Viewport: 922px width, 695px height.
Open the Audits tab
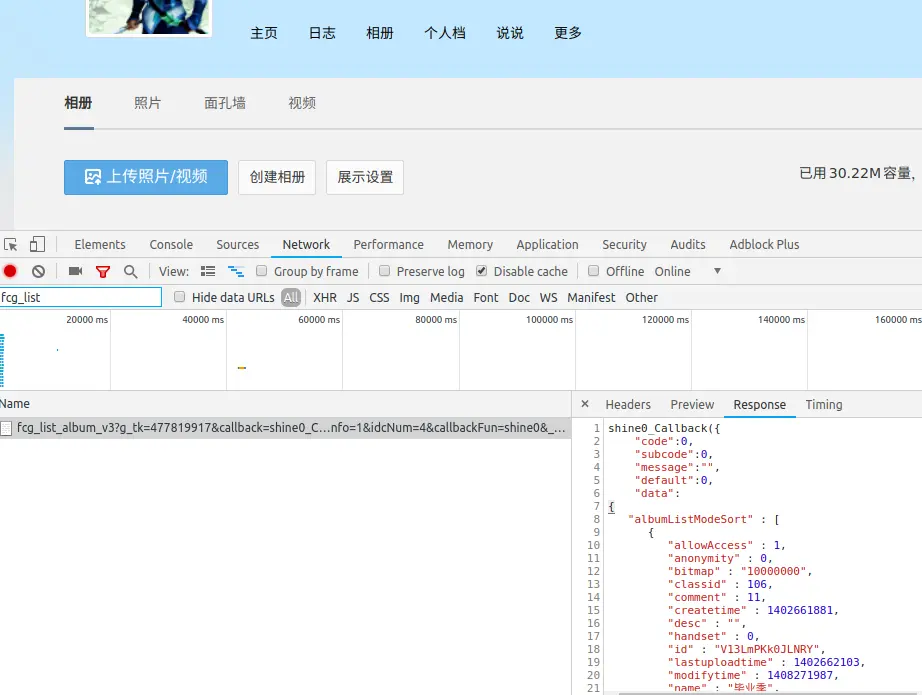[688, 245]
